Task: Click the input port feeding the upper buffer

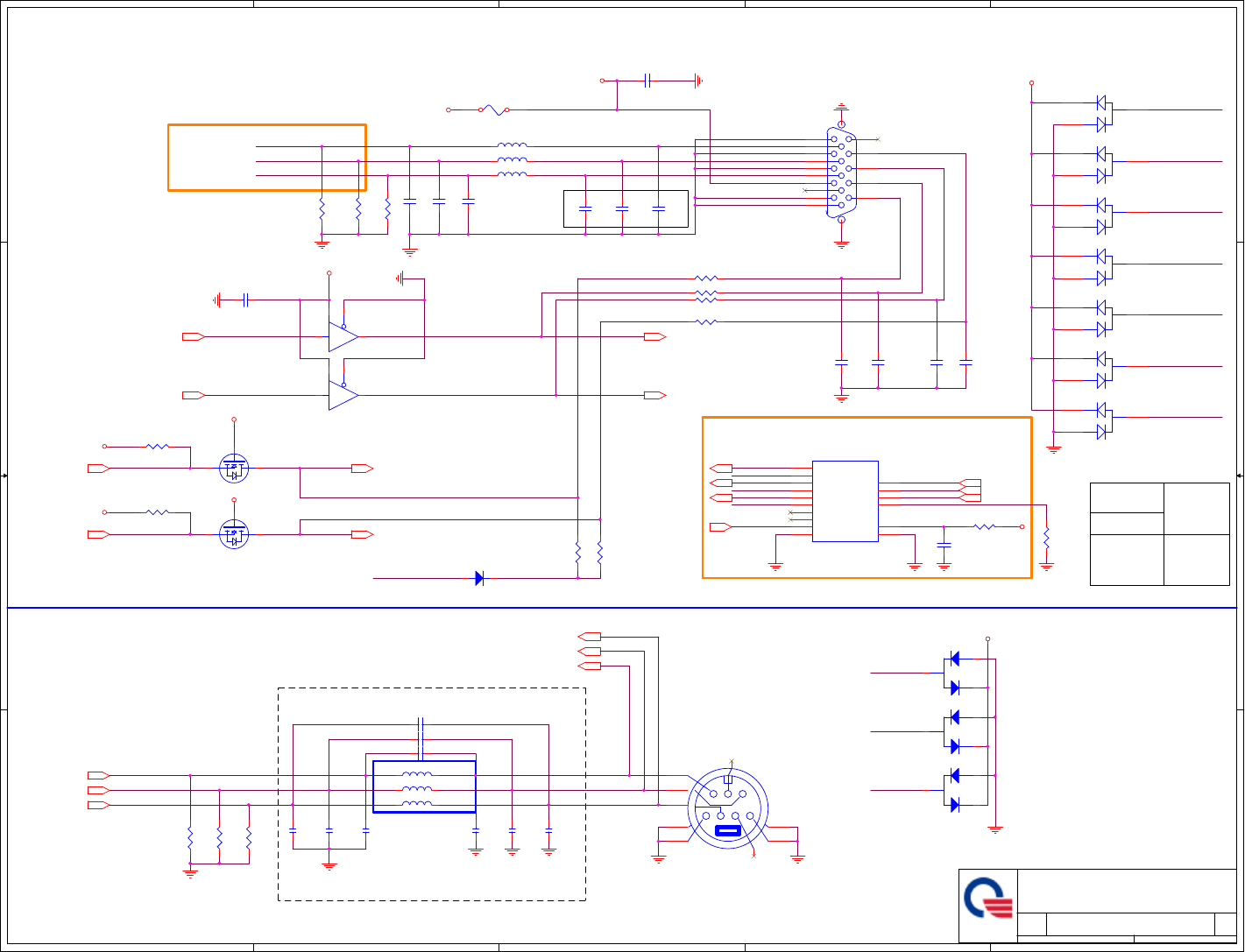Action: click(x=193, y=336)
